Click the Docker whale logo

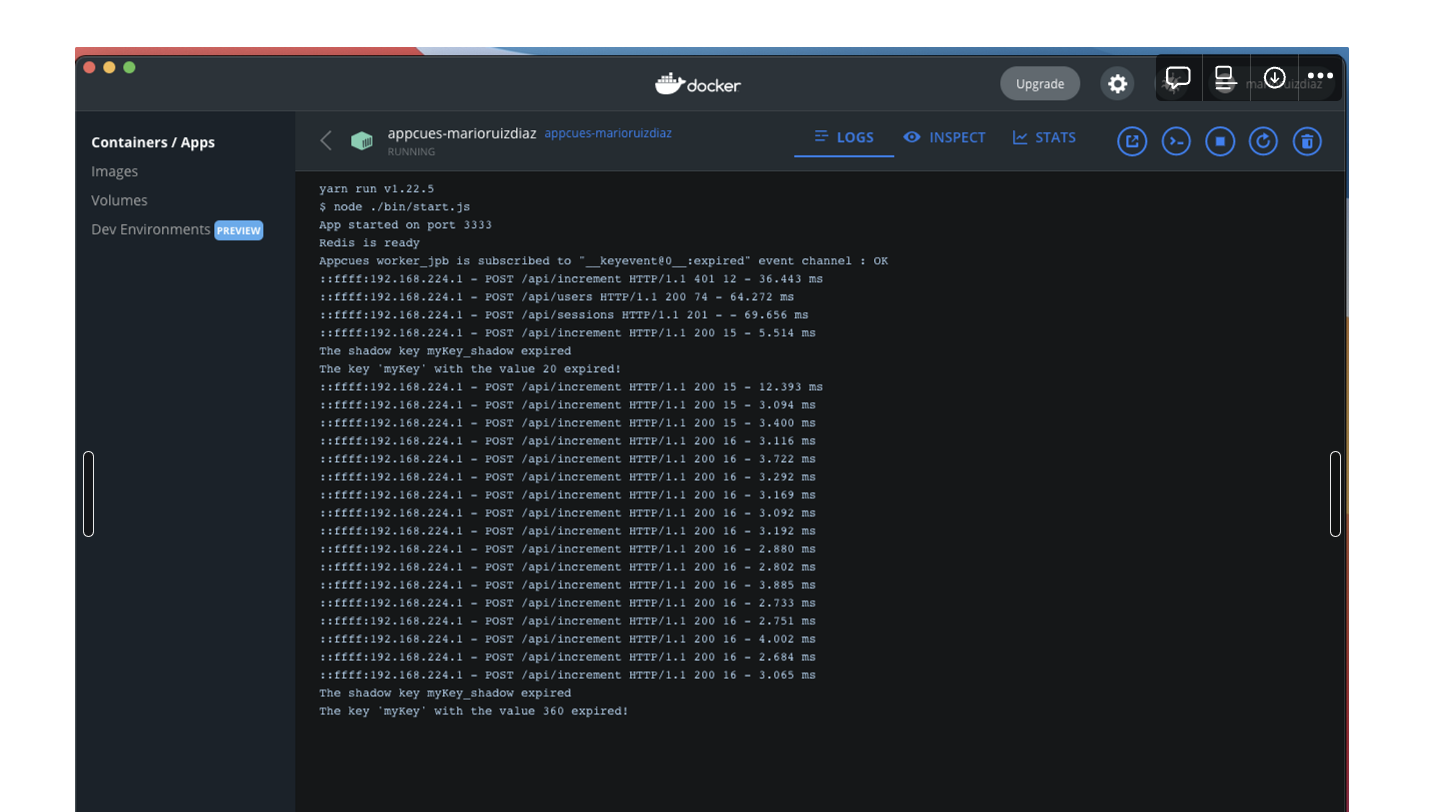pyautogui.click(x=698, y=84)
